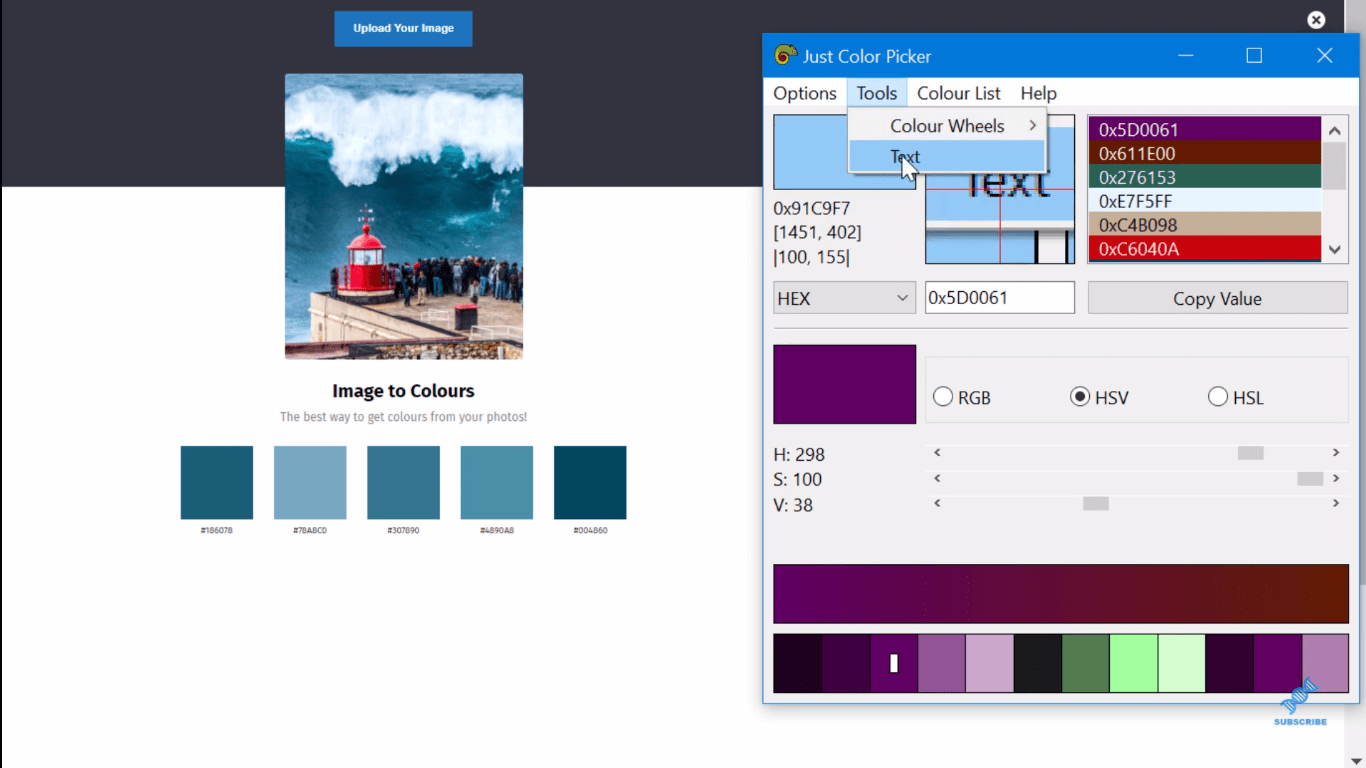Select the RGB radio button
1366x768 pixels.
tap(961, 397)
